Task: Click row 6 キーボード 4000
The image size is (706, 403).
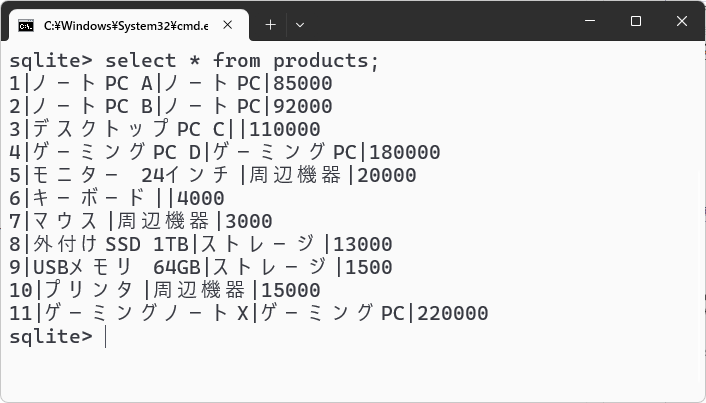Action: [x=117, y=198]
